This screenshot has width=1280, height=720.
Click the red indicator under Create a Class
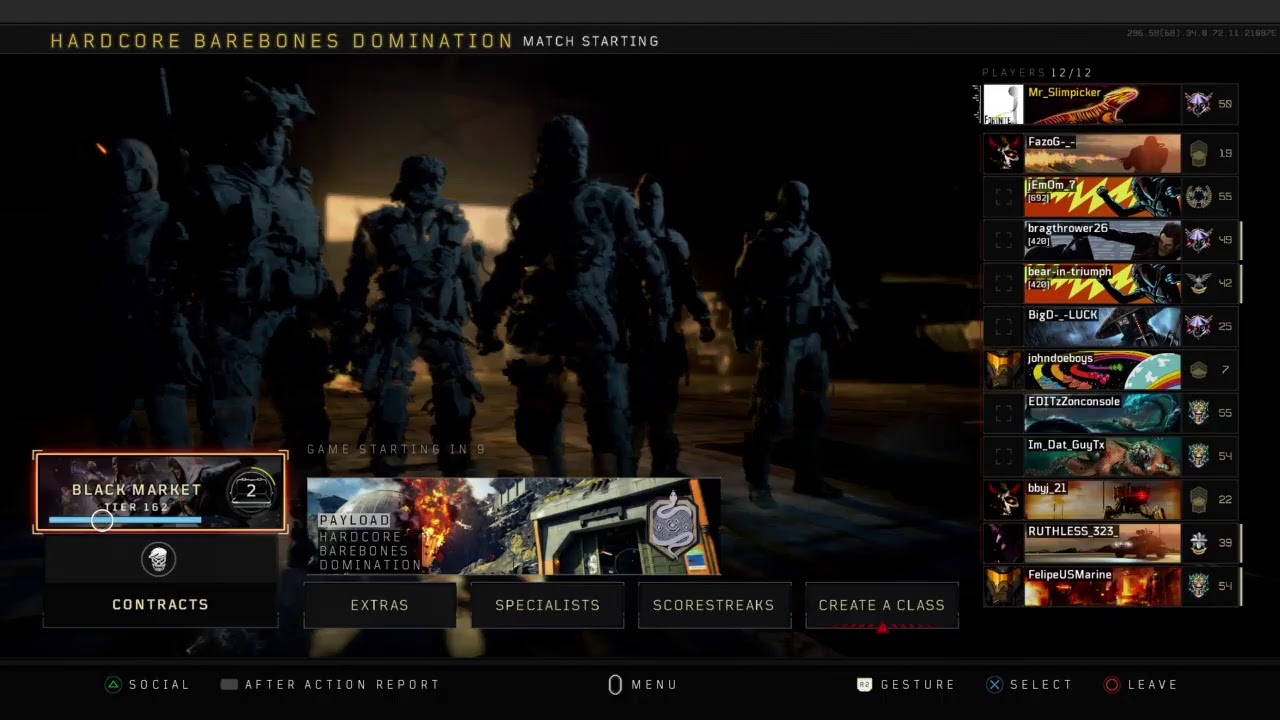[882, 628]
